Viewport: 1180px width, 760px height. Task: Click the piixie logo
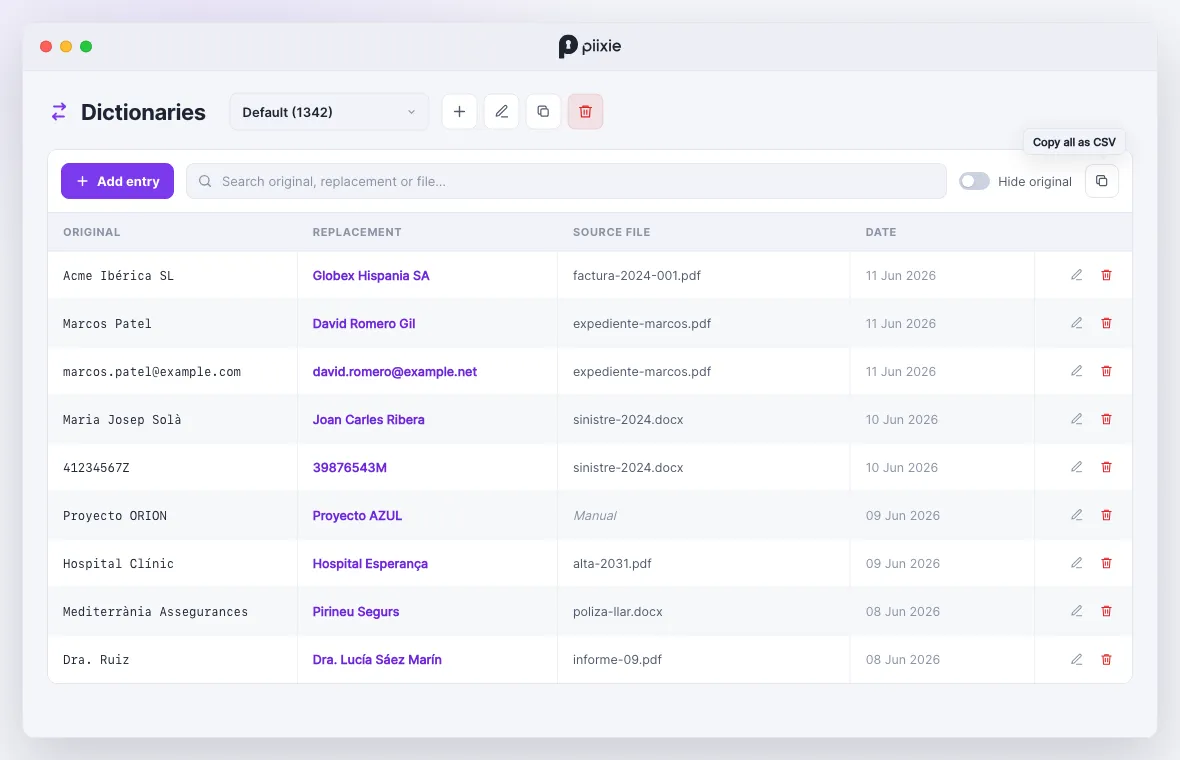(589, 47)
